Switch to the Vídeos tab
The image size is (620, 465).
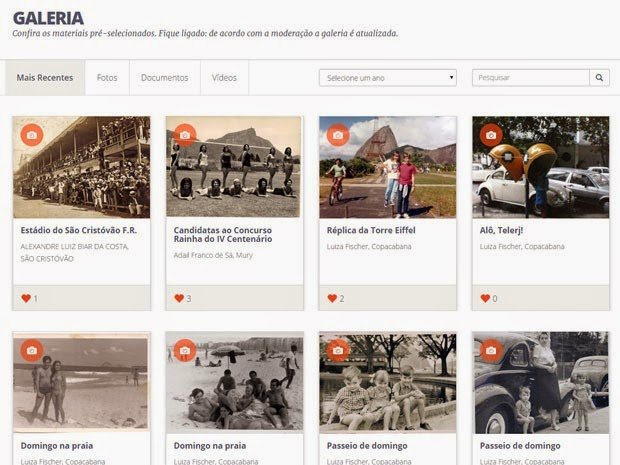(x=224, y=78)
